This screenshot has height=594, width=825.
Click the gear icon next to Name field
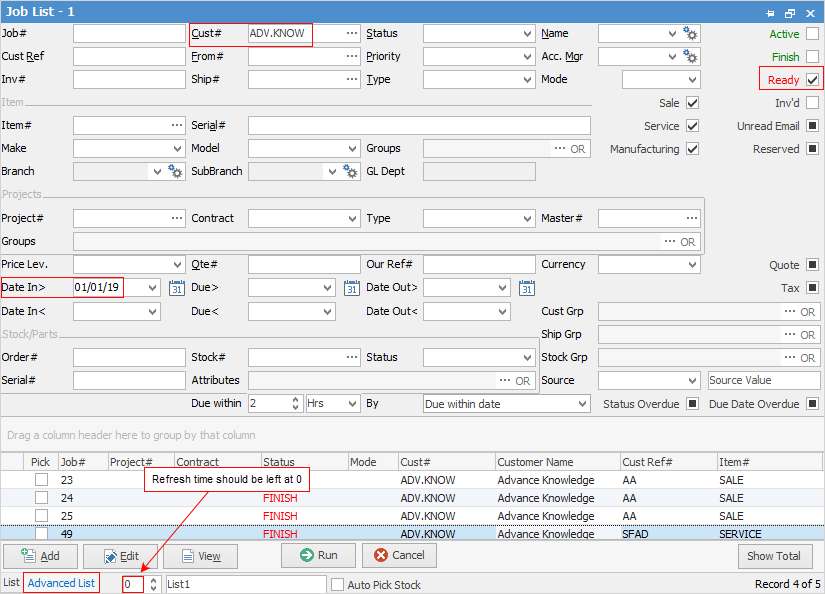[x=691, y=33]
